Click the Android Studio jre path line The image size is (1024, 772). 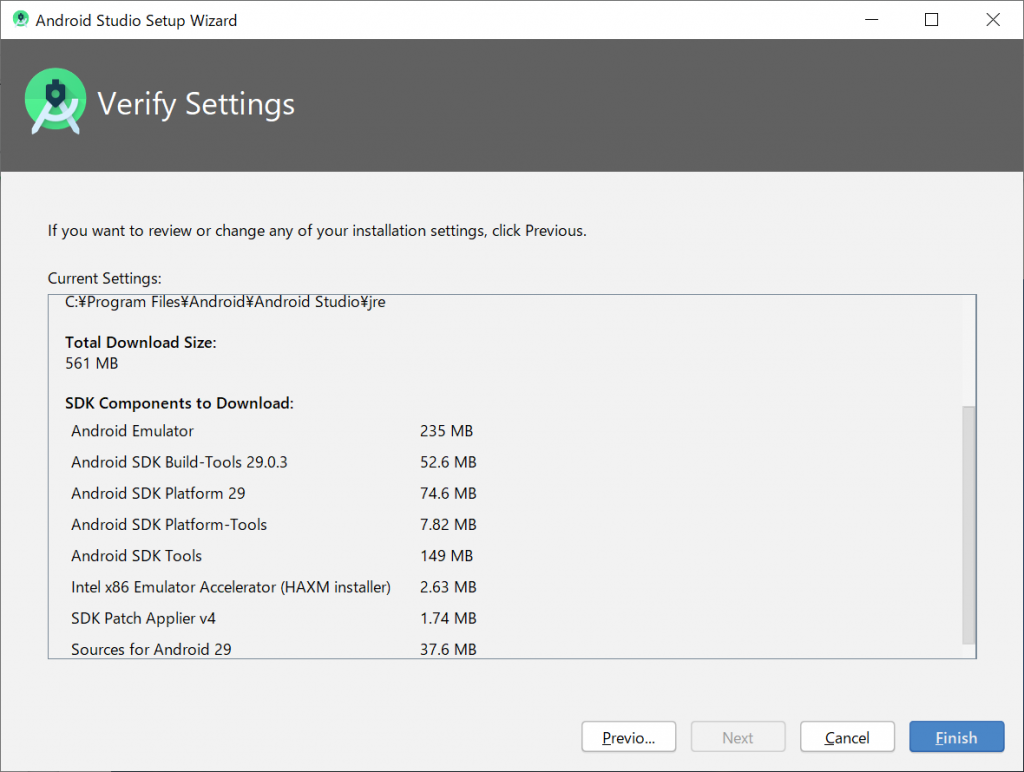[x=225, y=302]
